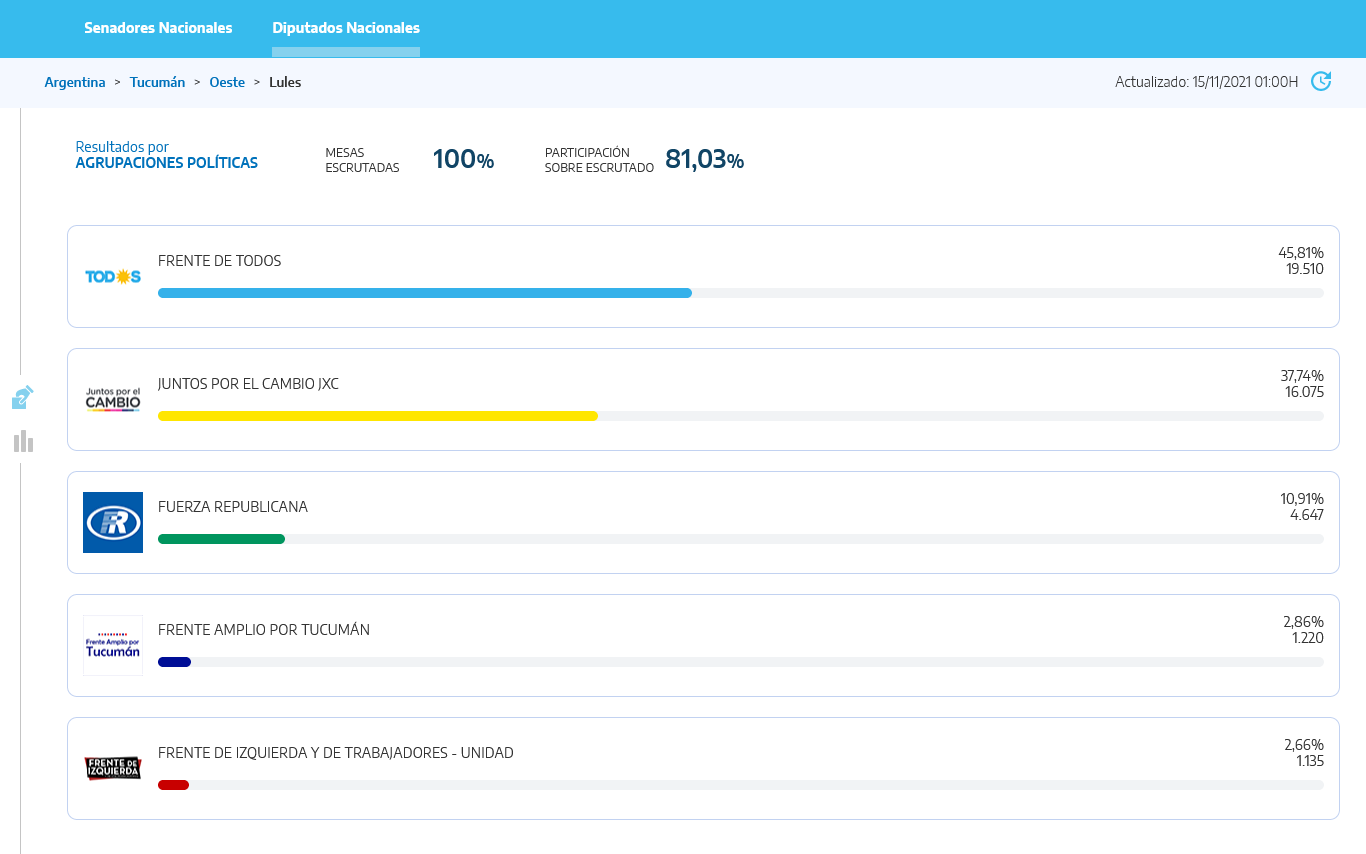Image resolution: width=1366 pixels, height=854 pixels.
Task: Navigate to Oeste in the breadcrumb
Action: (227, 82)
